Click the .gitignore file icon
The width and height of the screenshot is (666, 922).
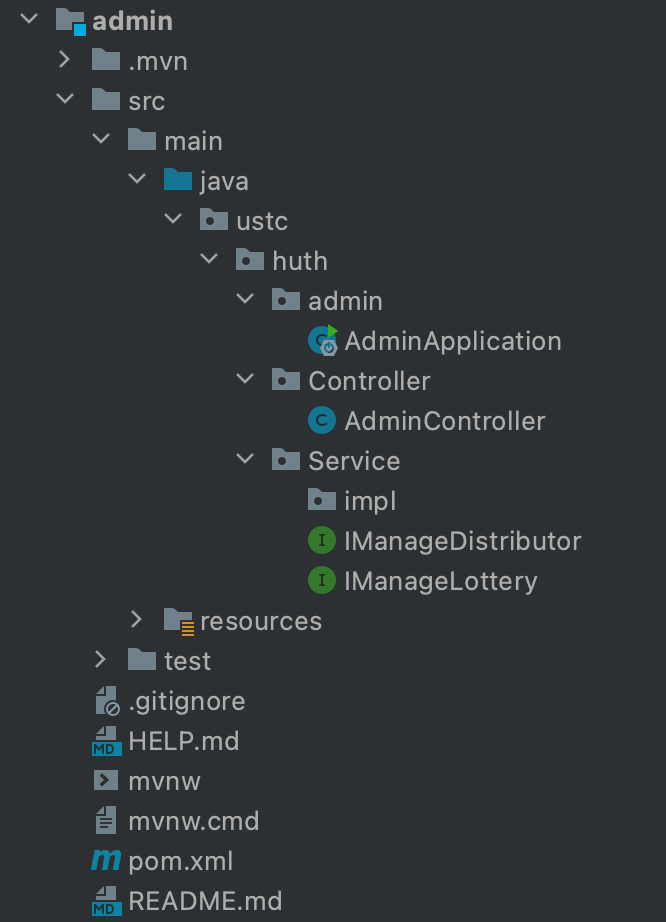point(106,701)
